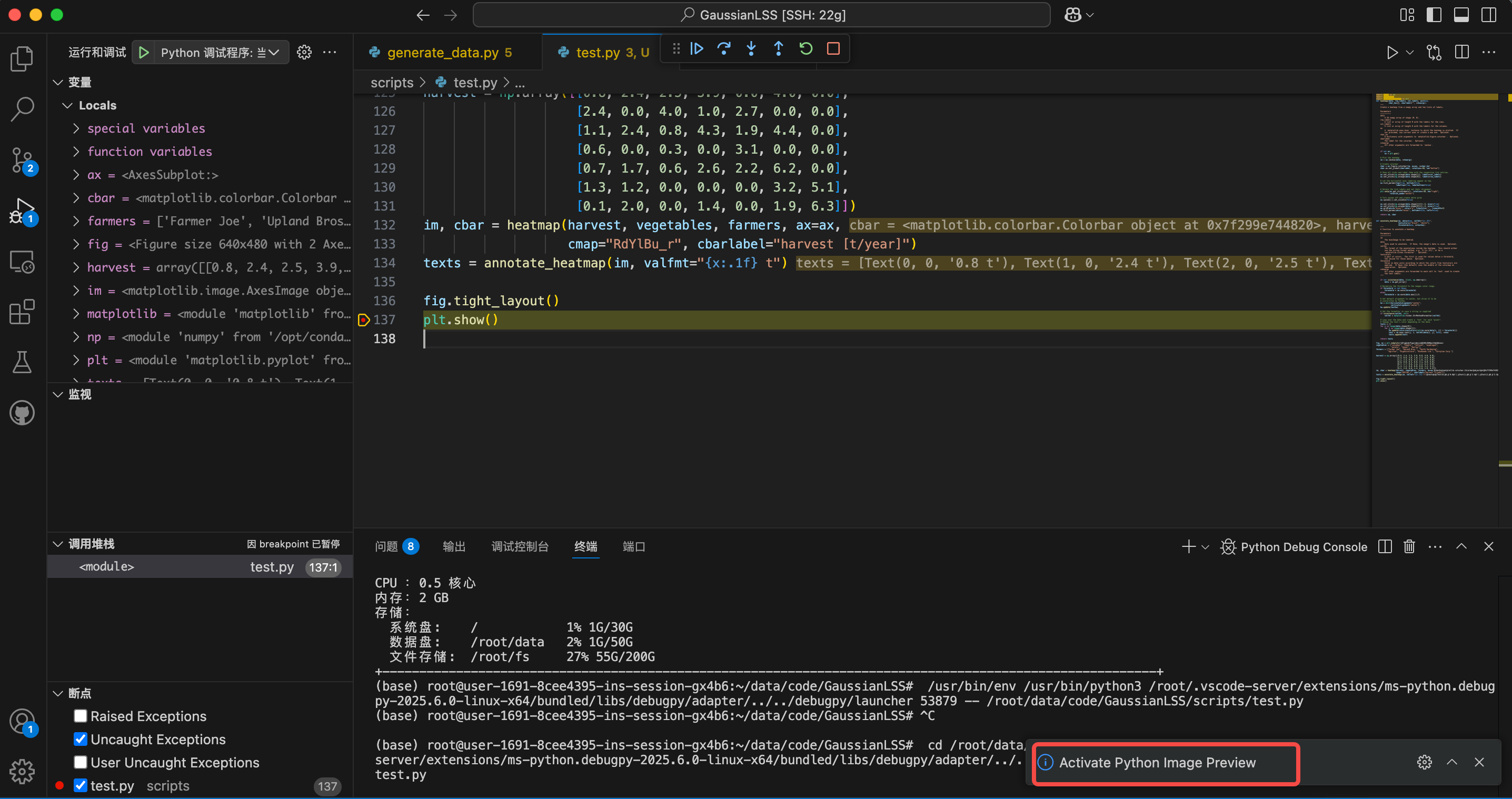The width and height of the screenshot is (1512, 799).
Task: Open the 调试控制台 panel tab
Action: point(520,547)
